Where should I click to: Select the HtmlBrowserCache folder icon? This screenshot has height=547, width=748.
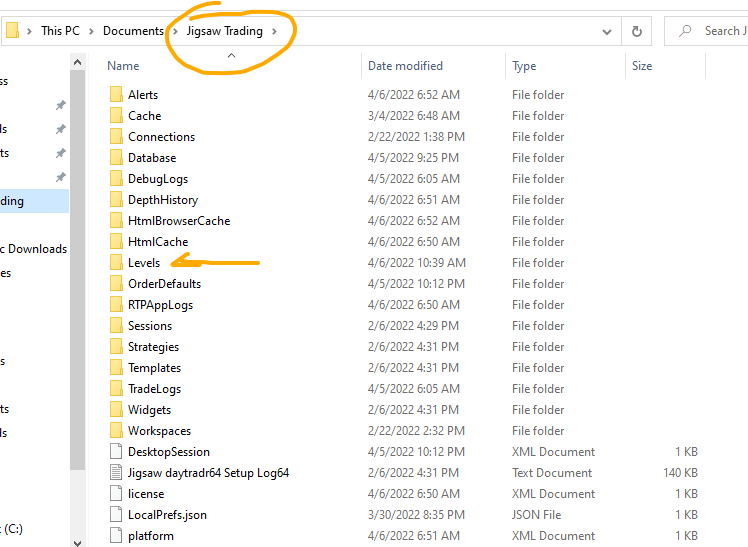tap(116, 220)
